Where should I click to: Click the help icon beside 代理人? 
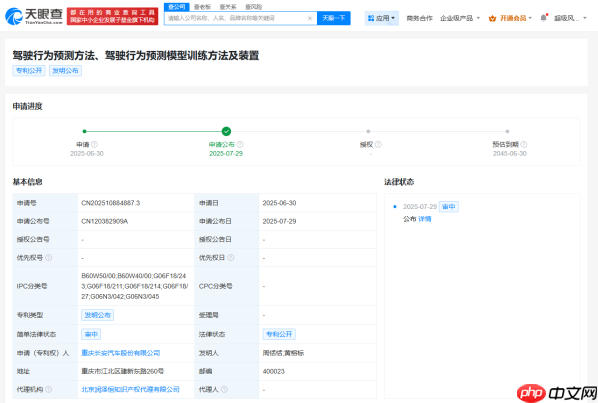(x=224, y=389)
